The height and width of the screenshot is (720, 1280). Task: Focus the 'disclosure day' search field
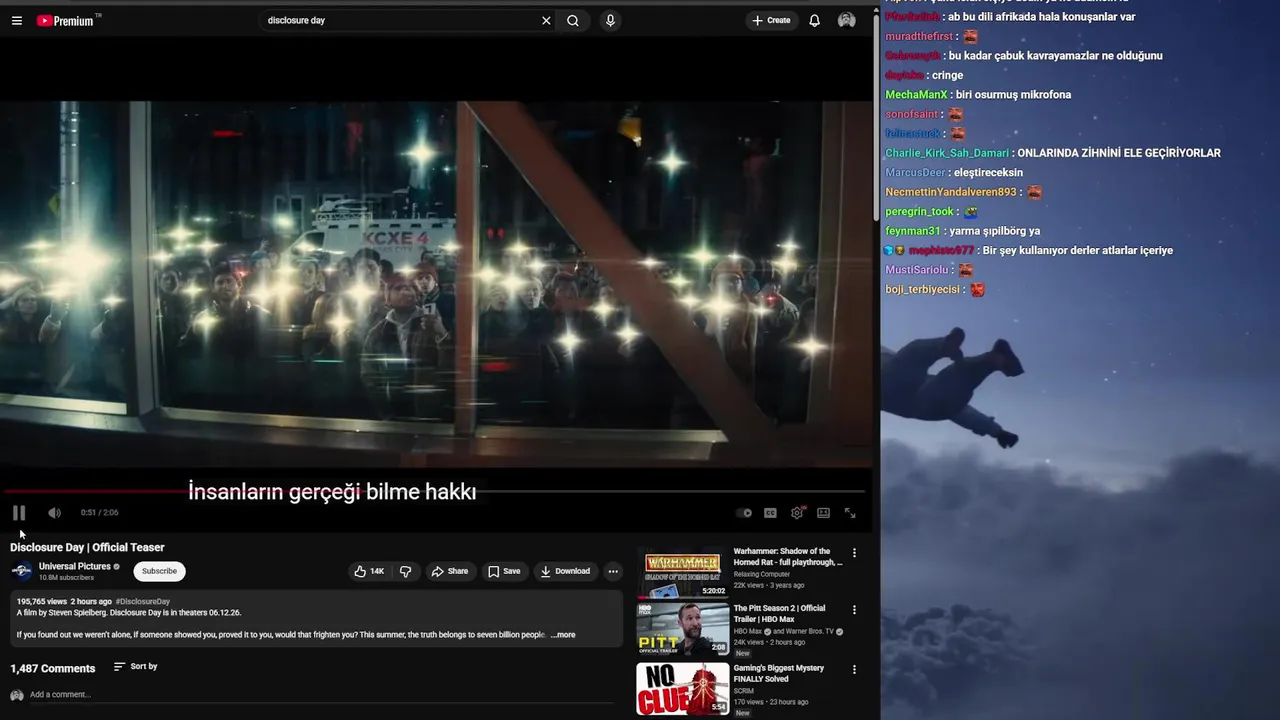[400, 20]
